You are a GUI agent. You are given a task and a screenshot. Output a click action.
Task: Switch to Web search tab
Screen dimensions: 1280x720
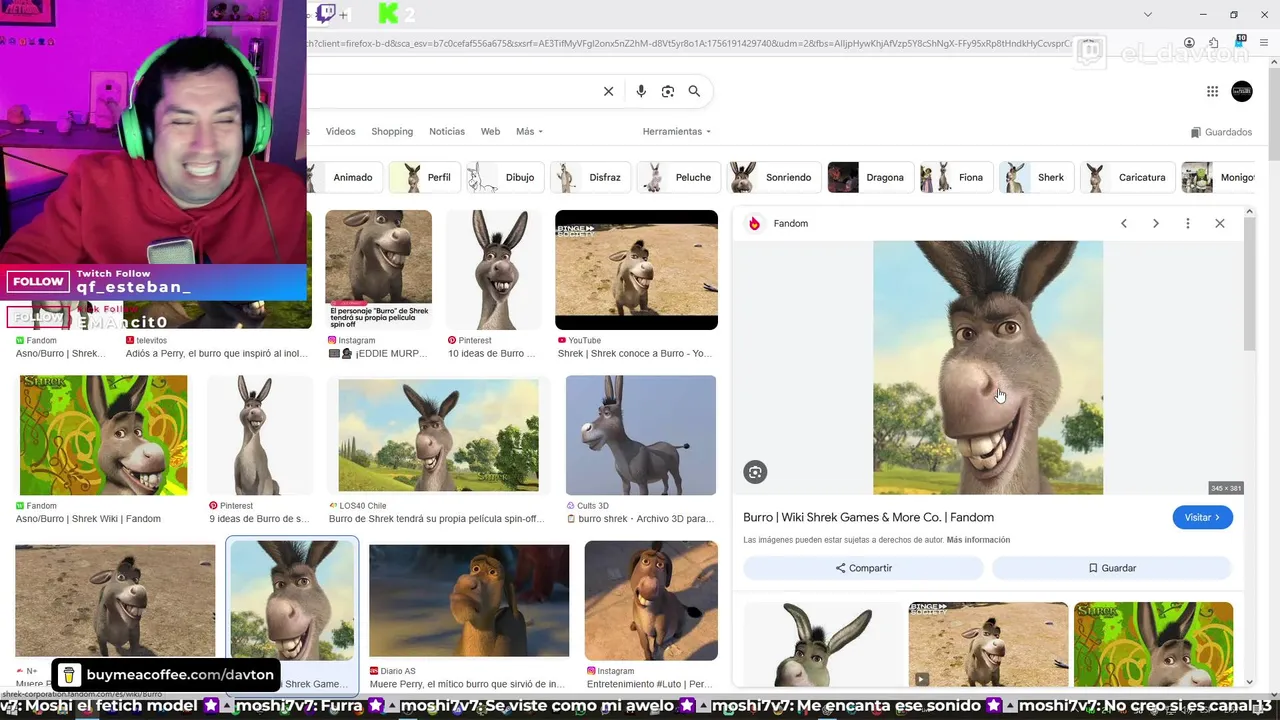pyautogui.click(x=490, y=132)
